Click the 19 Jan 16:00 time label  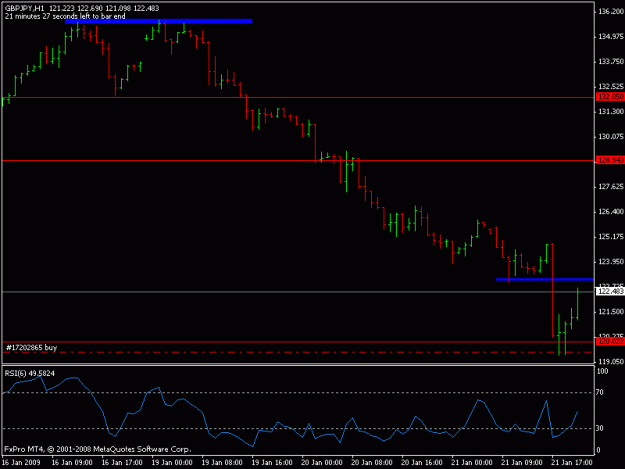pos(272,463)
